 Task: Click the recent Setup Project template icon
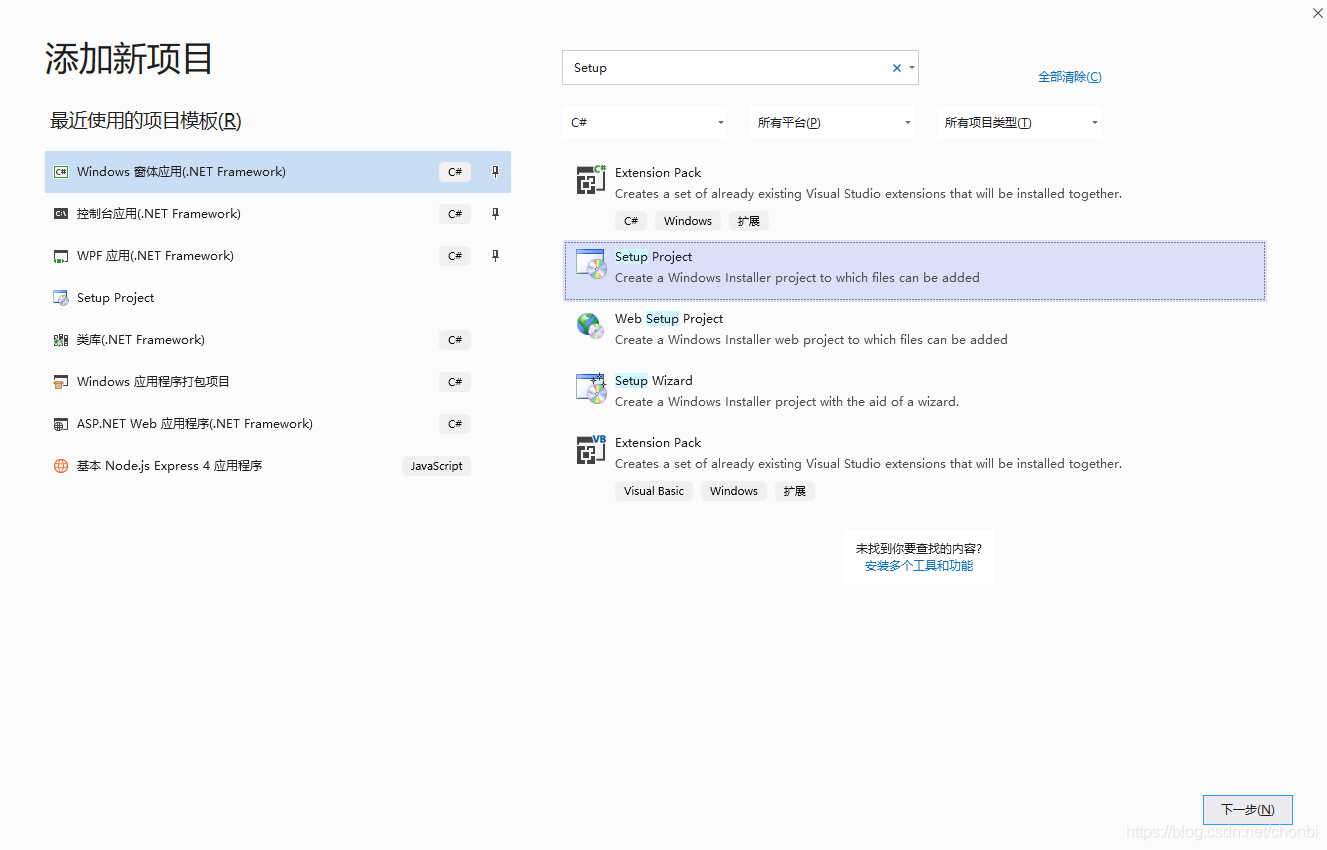(x=61, y=298)
